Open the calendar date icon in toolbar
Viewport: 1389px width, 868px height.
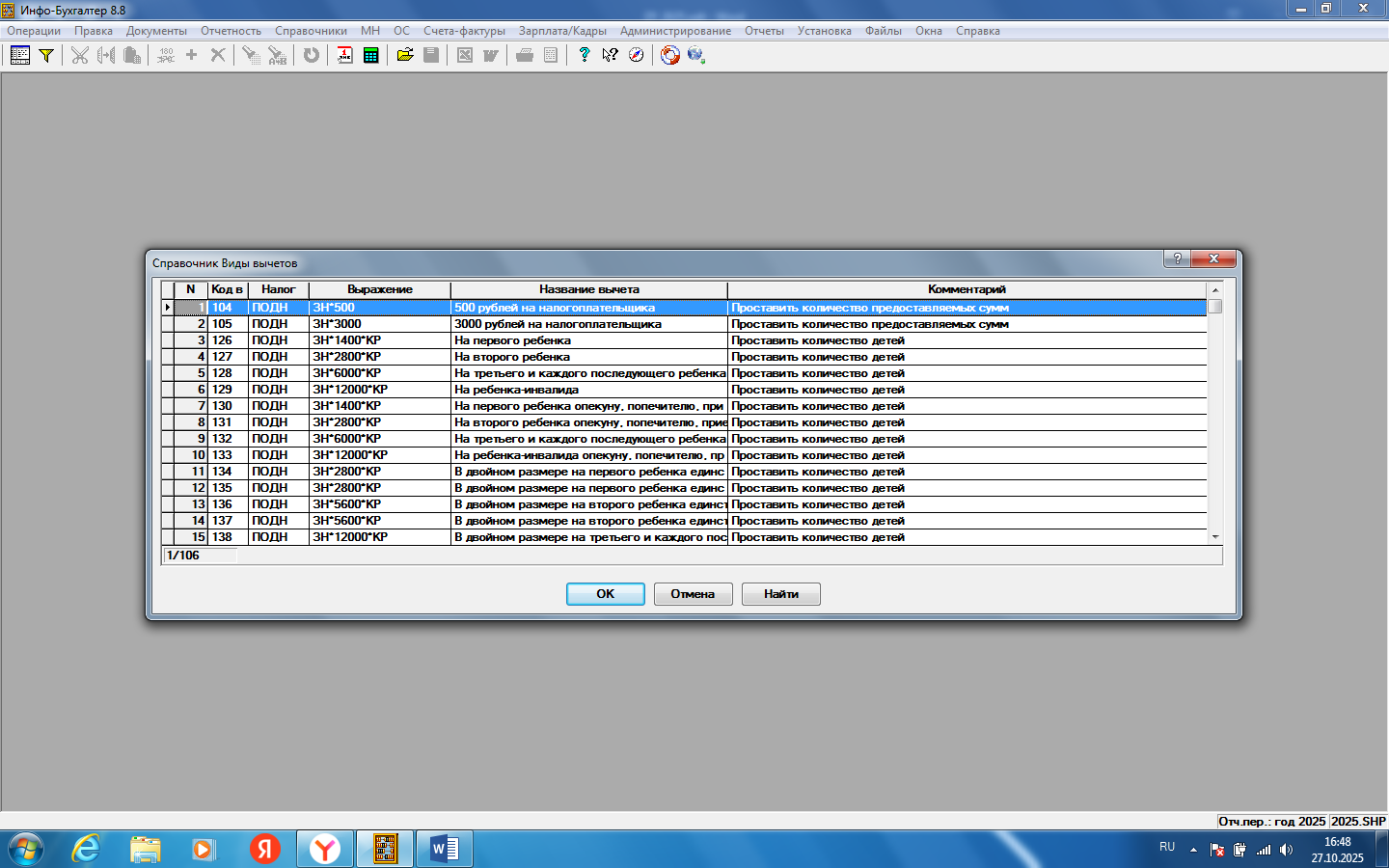pos(344,55)
